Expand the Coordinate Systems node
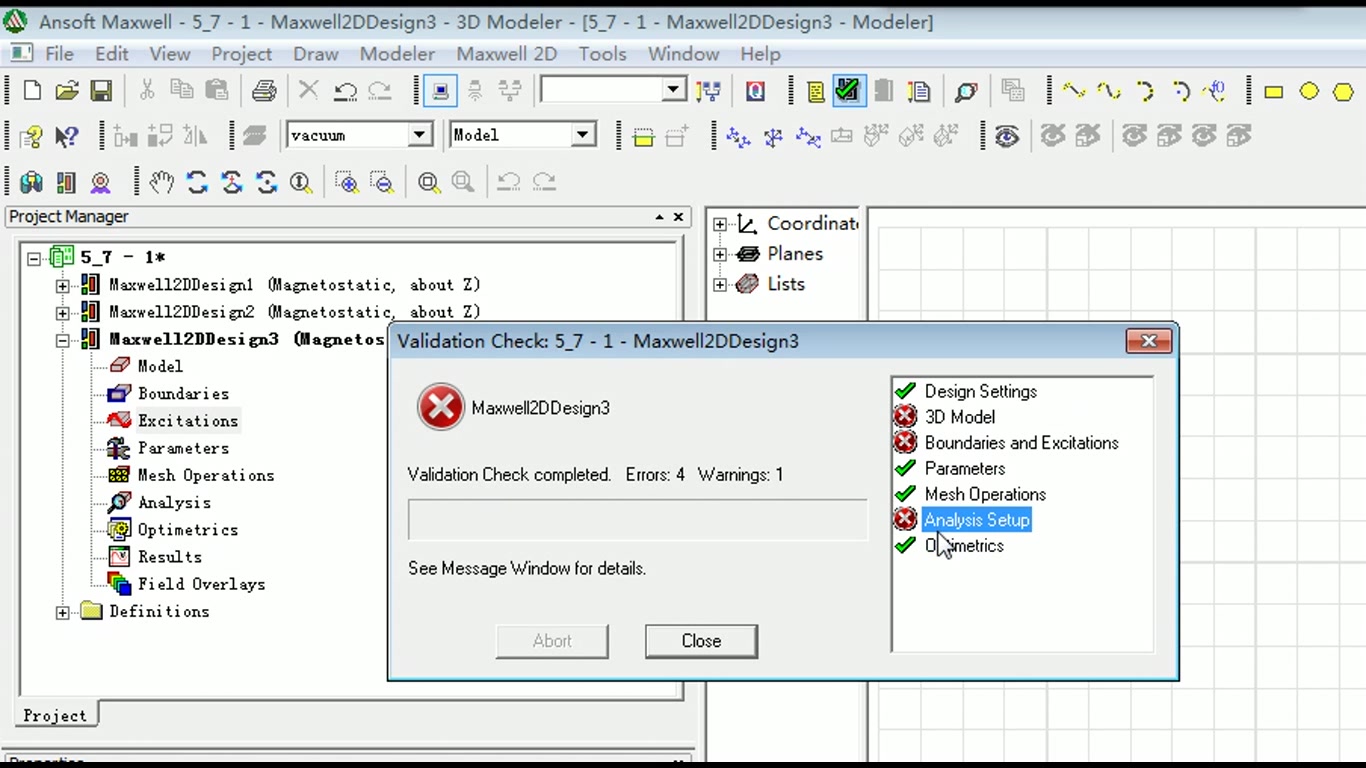Viewport: 1366px width, 768px height. click(720, 224)
